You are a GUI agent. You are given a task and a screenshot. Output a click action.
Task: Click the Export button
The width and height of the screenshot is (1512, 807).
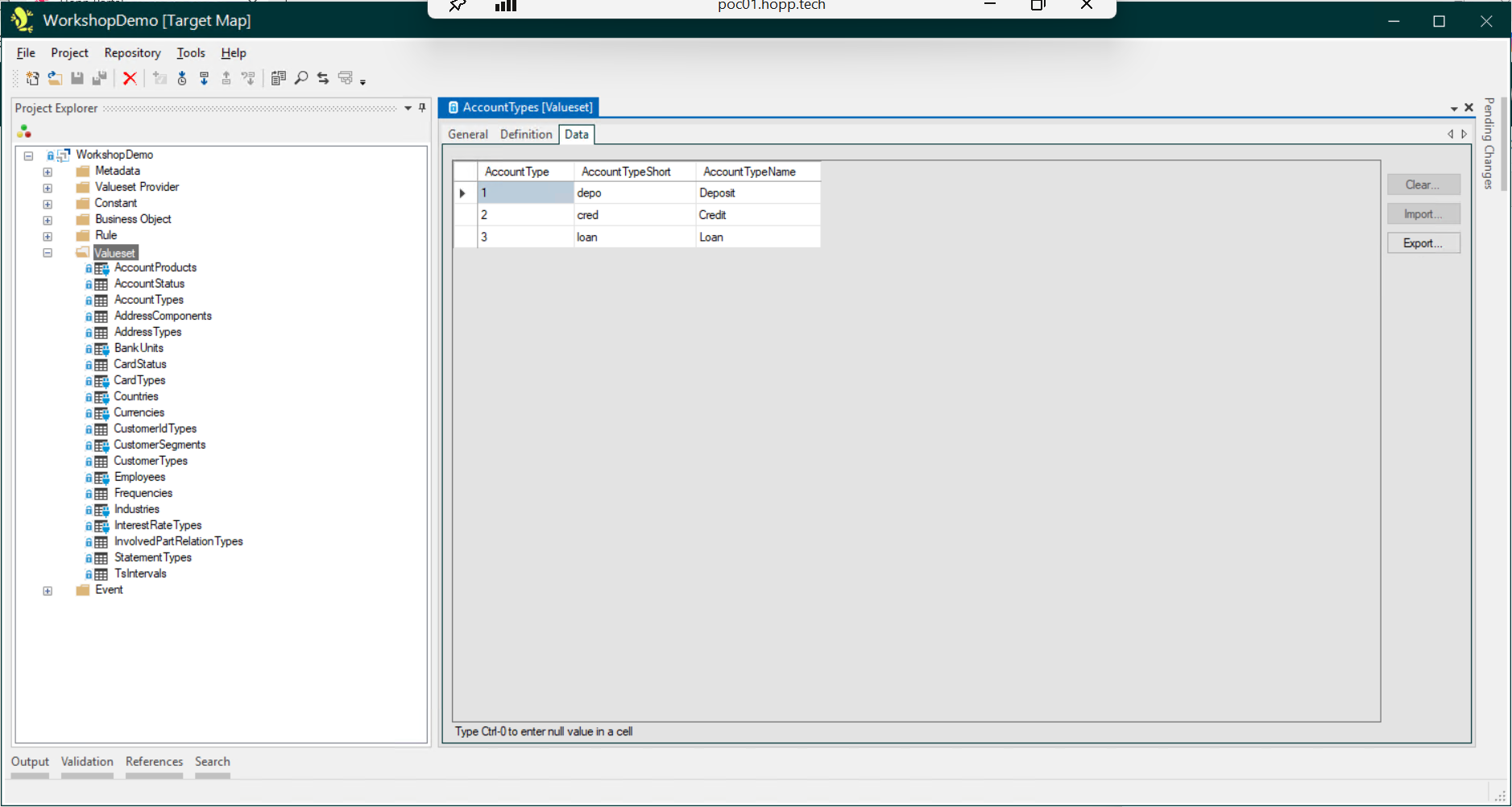pos(1423,242)
